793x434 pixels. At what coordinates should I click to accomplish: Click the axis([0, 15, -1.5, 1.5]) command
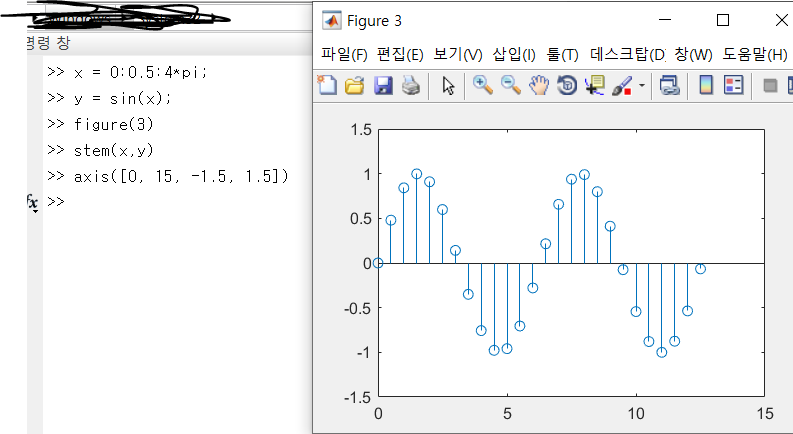coord(181,177)
